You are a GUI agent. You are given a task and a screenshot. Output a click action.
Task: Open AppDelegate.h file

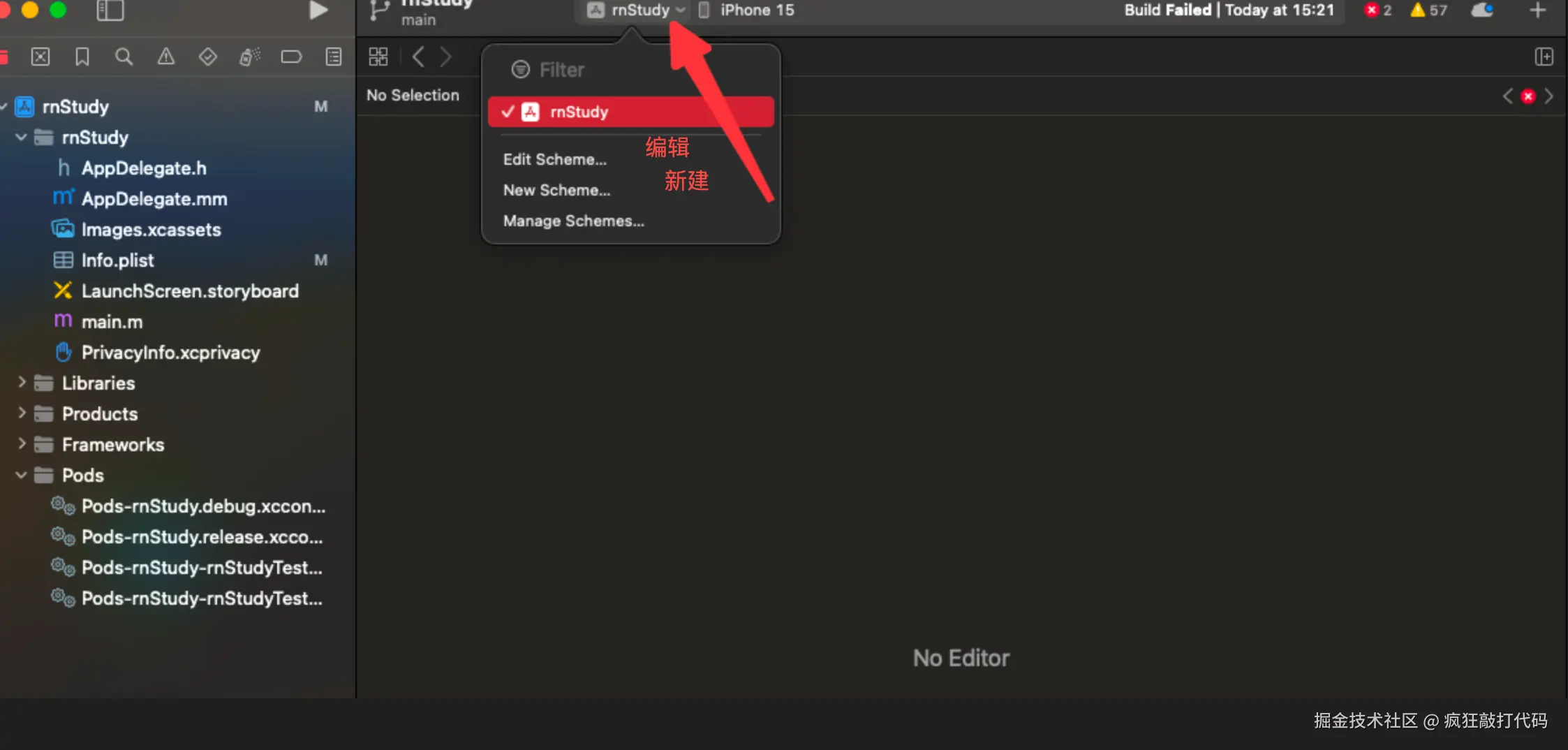point(144,168)
